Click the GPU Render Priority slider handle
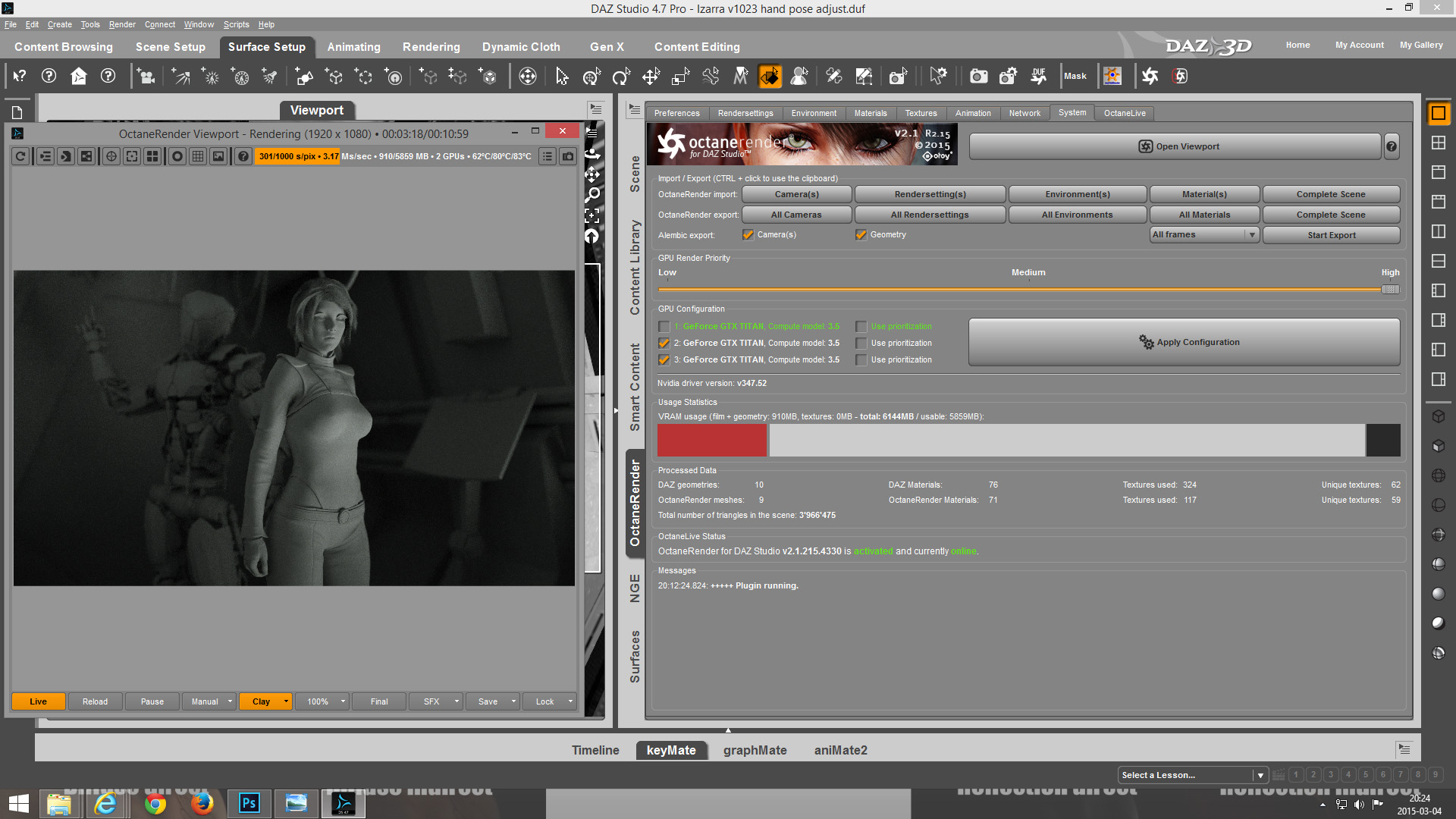Viewport: 1456px width, 819px height. tap(1389, 290)
